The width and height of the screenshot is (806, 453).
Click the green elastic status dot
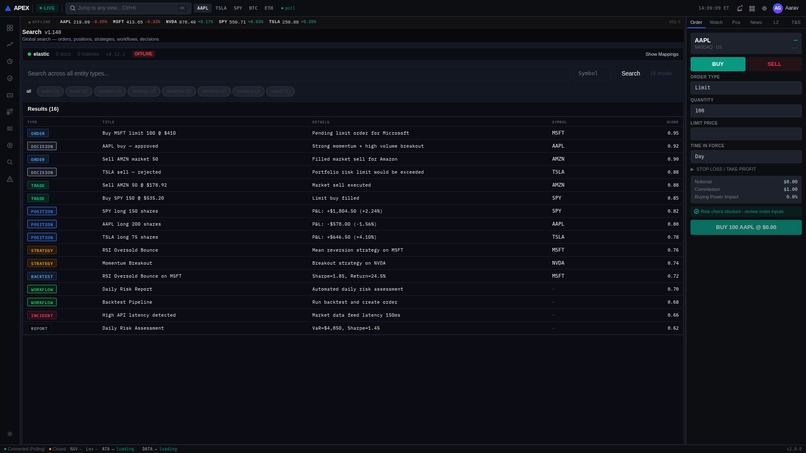point(29,54)
